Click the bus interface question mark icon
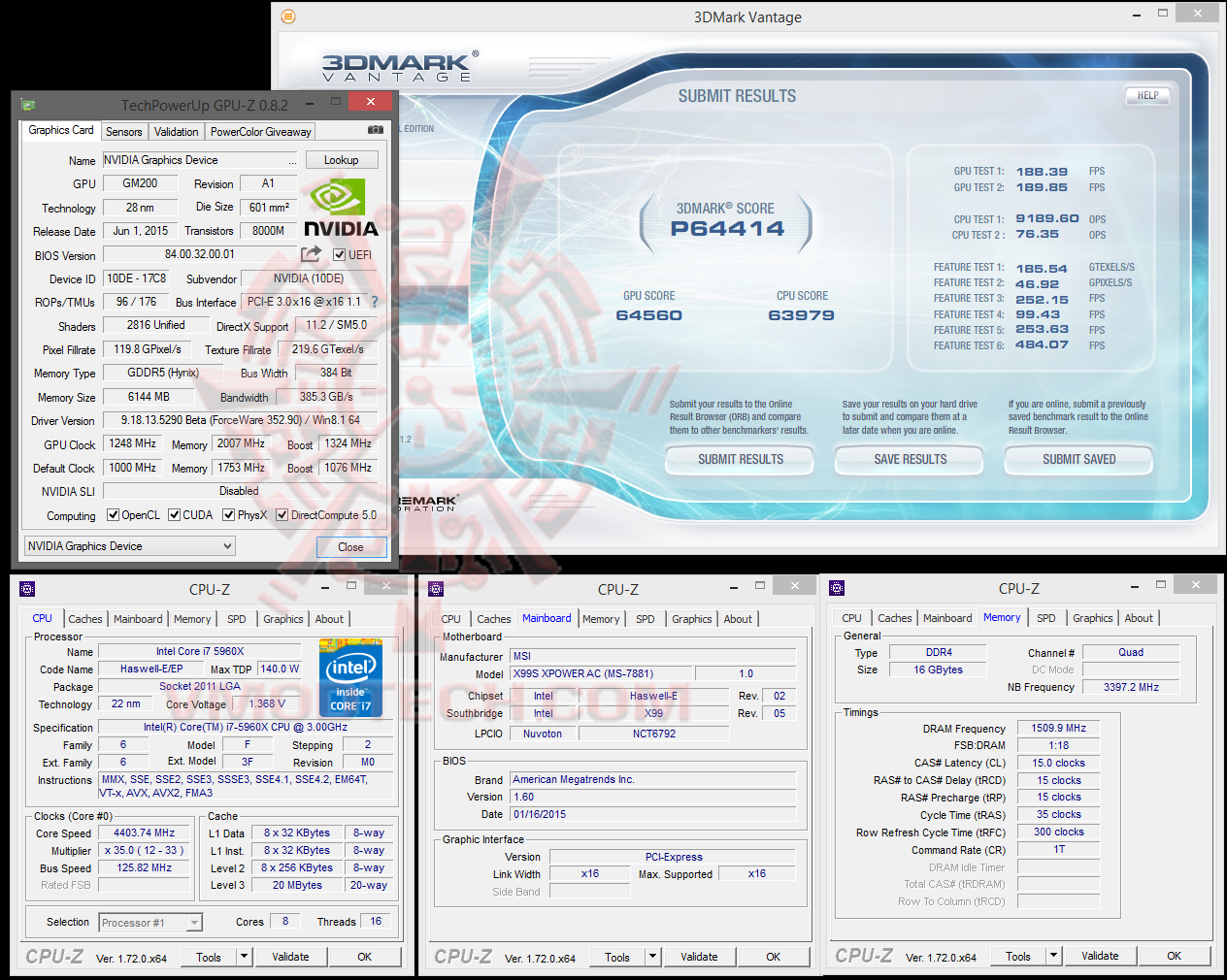This screenshot has height=980, width=1227. pos(375,302)
